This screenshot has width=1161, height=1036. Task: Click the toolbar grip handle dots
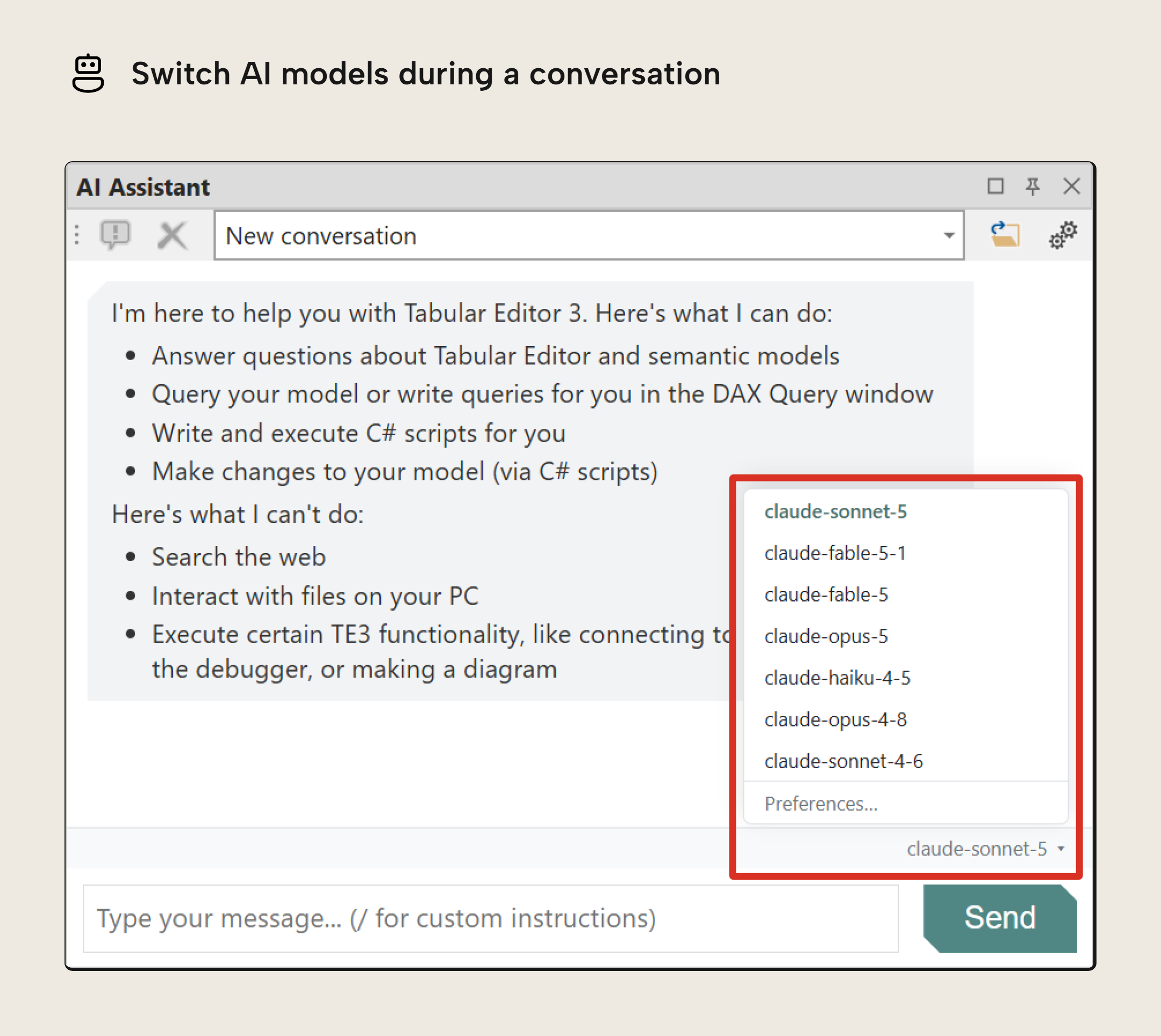pos(77,235)
